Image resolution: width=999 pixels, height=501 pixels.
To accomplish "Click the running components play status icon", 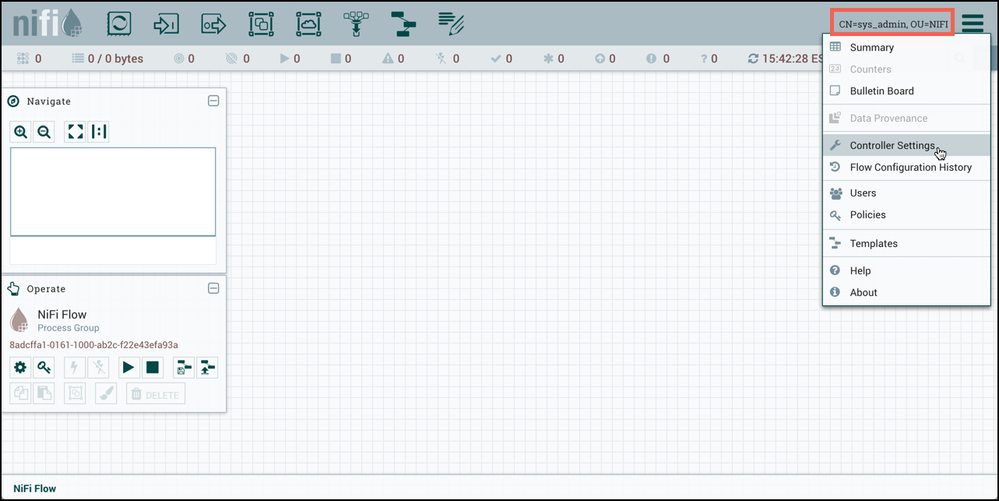I will [284, 58].
